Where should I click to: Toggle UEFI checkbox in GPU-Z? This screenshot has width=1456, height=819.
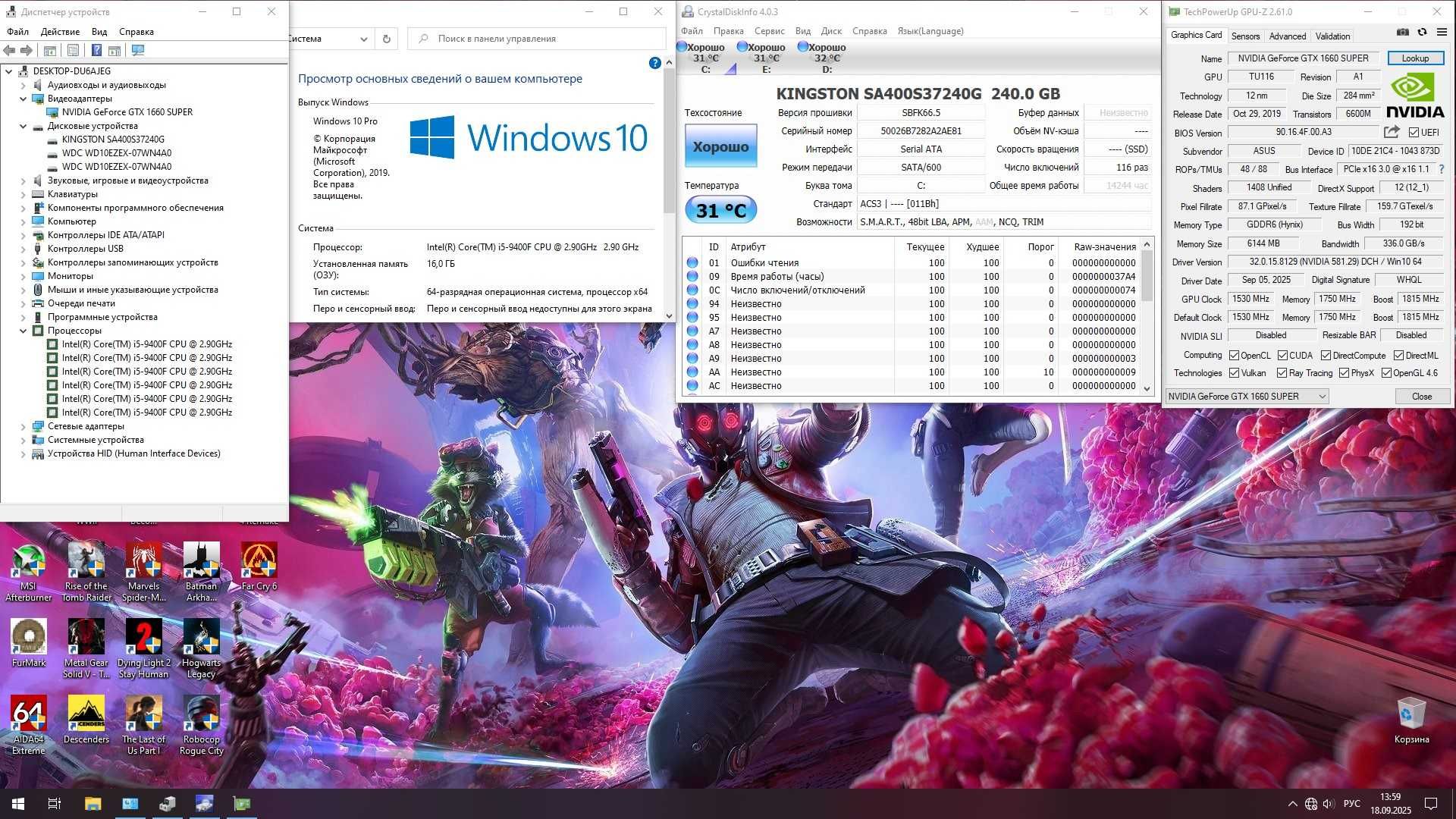tap(1414, 133)
